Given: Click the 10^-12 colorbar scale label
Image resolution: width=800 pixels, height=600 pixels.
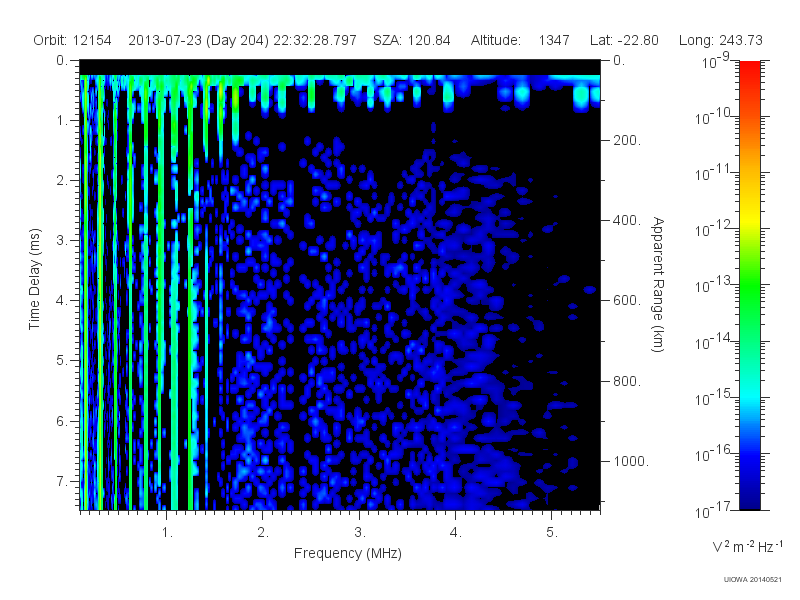Looking at the screenshot, I should click(x=713, y=229).
